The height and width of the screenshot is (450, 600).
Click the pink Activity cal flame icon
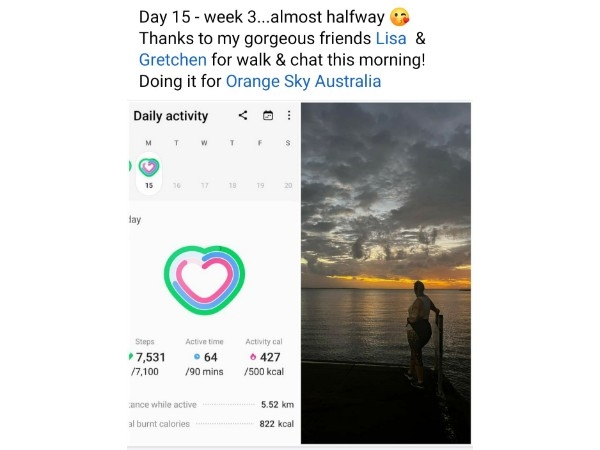[x=253, y=357]
